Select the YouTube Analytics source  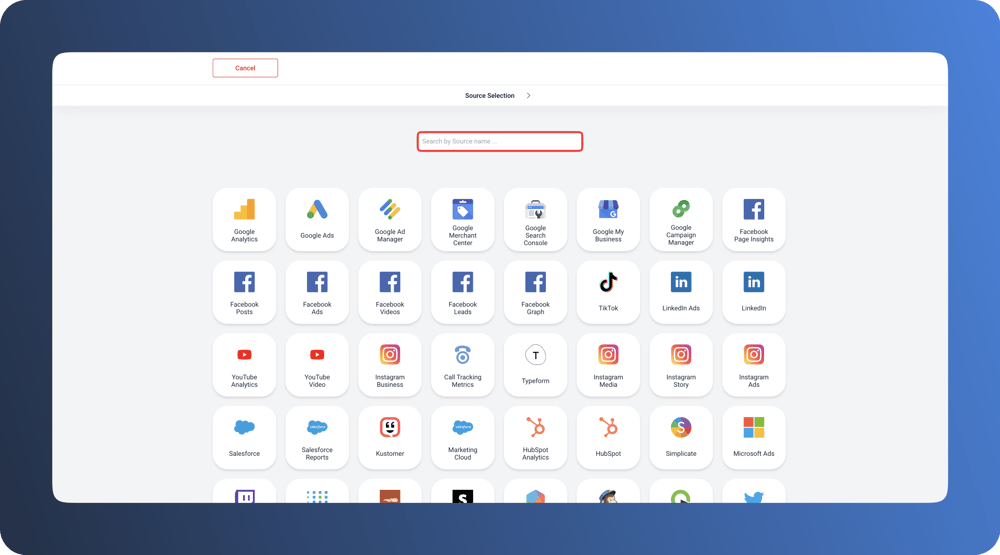click(244, 365)
